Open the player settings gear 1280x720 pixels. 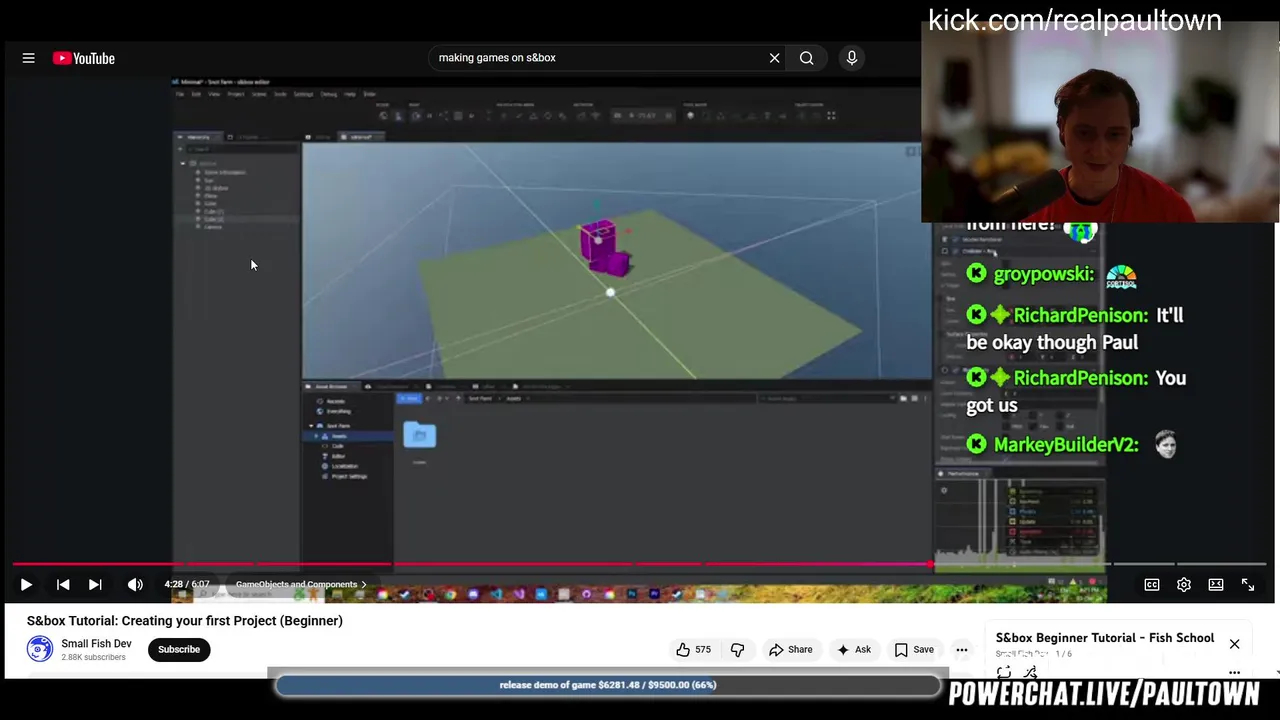(1184, 584)
